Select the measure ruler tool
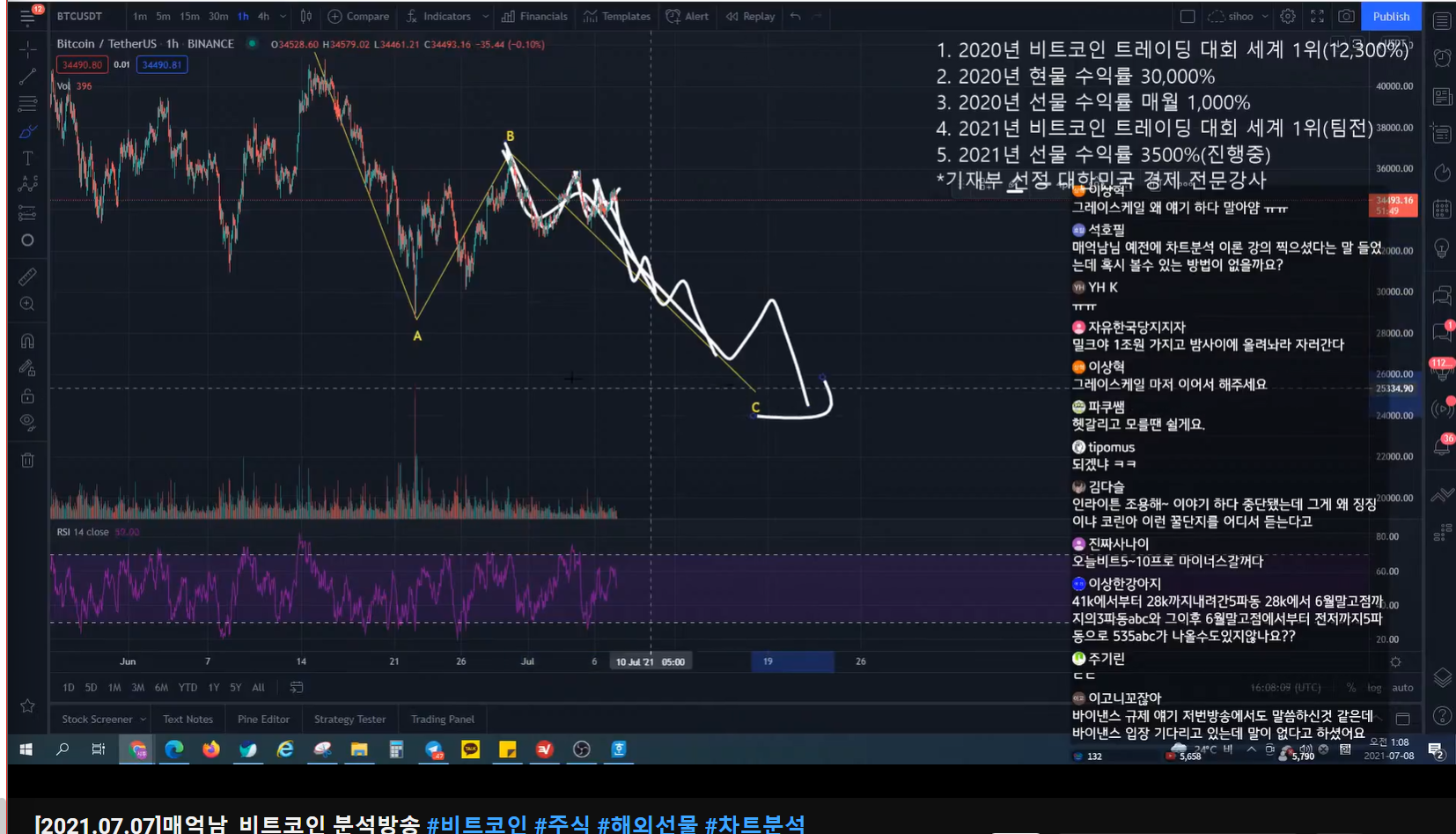1456x834 pixels. tap(27, 277)
